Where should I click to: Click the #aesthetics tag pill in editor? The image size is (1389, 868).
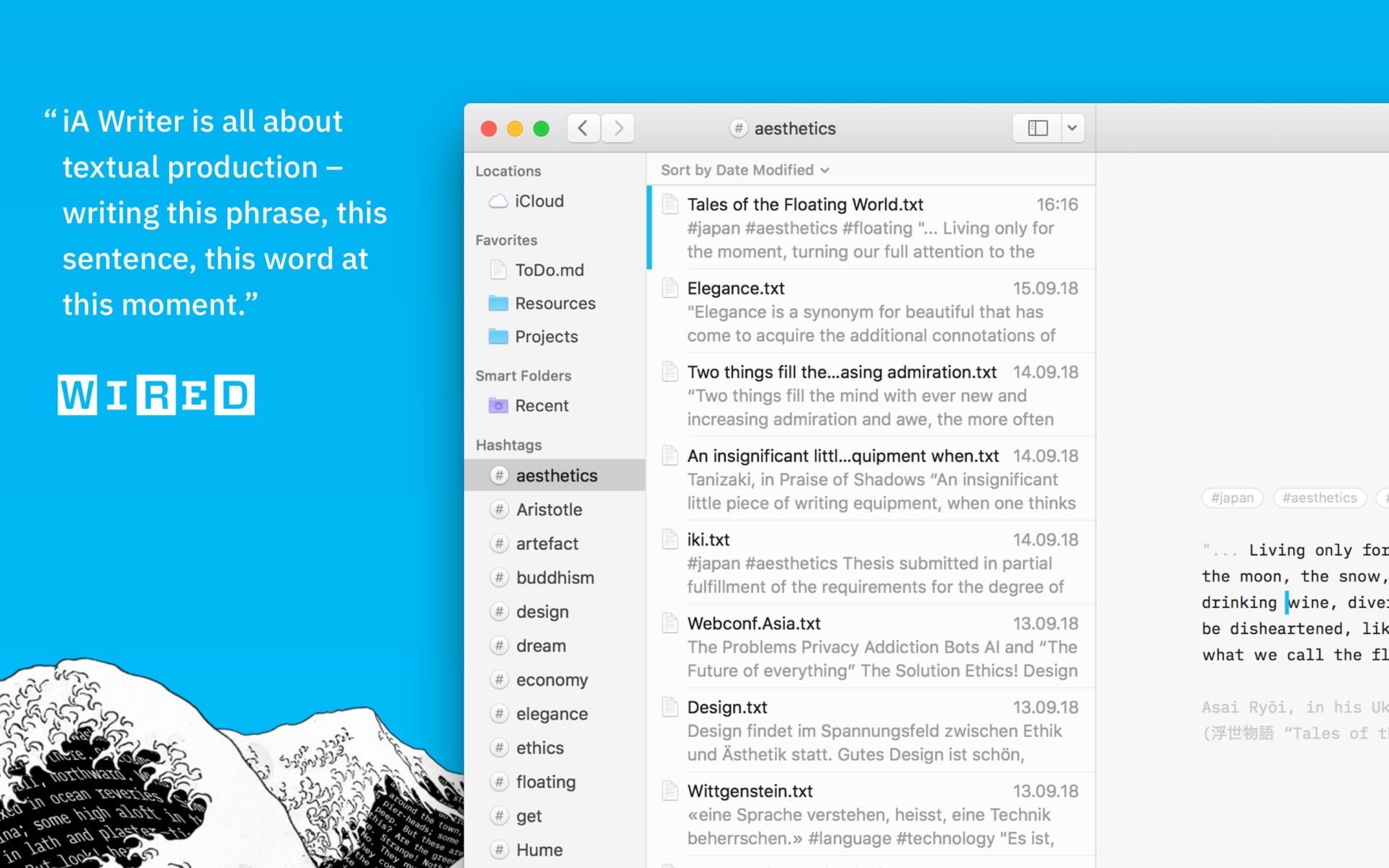click(1319, 498)
